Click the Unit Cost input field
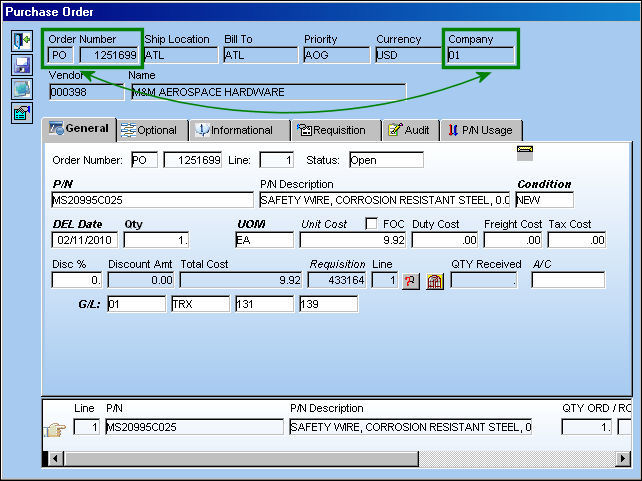The width and height of the screenshot is (642, 481). click(x=353, y=240)
